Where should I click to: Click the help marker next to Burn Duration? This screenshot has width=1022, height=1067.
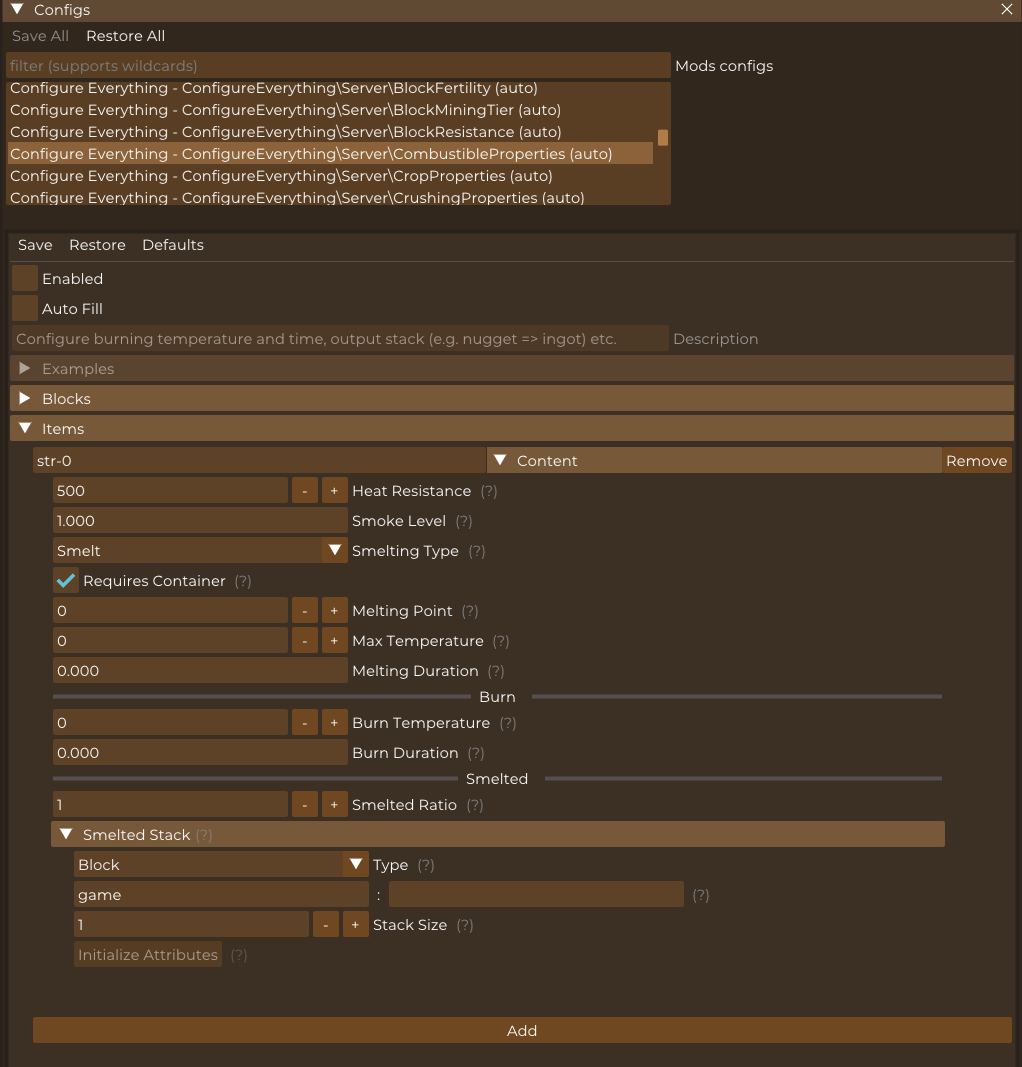coord(476,753)
